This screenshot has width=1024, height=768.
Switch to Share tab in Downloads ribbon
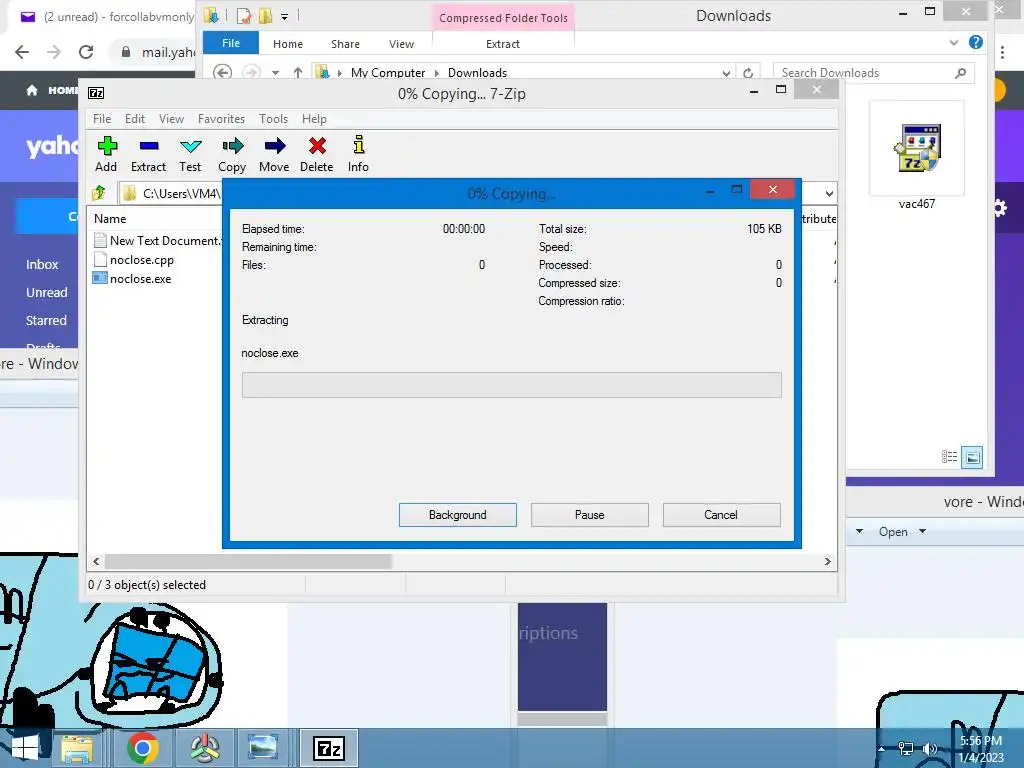[345, 44]
